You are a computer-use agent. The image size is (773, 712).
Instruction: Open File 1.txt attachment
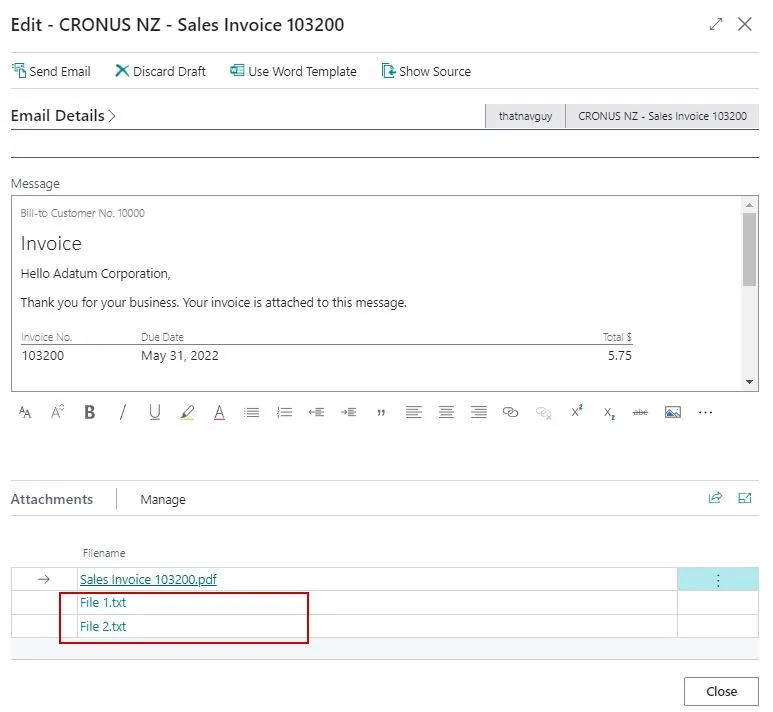[103, 603]
